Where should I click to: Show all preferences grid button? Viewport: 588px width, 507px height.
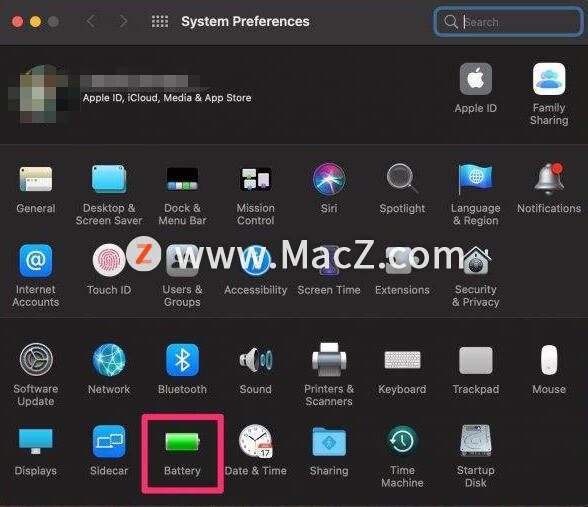tap(160, 21)
